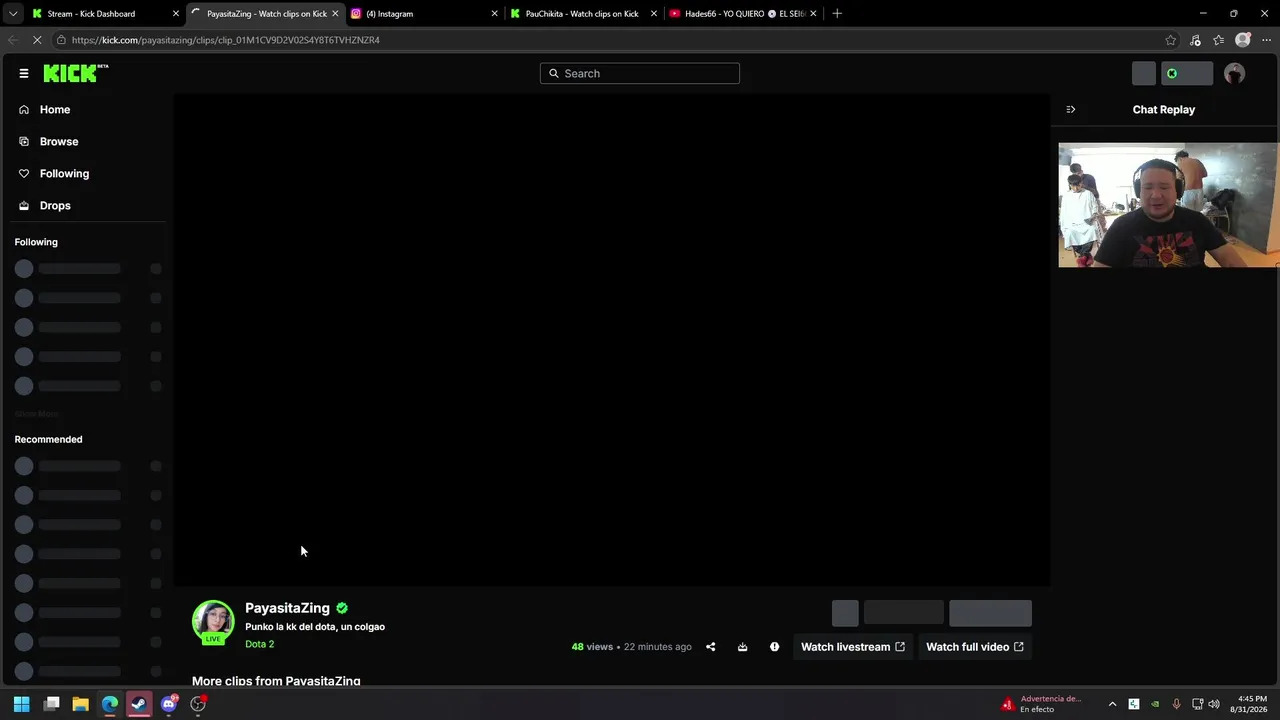1280x720 pixels.
Task: Open Microsoft Edge from the taskbar
Action: (x=110, y=704)
